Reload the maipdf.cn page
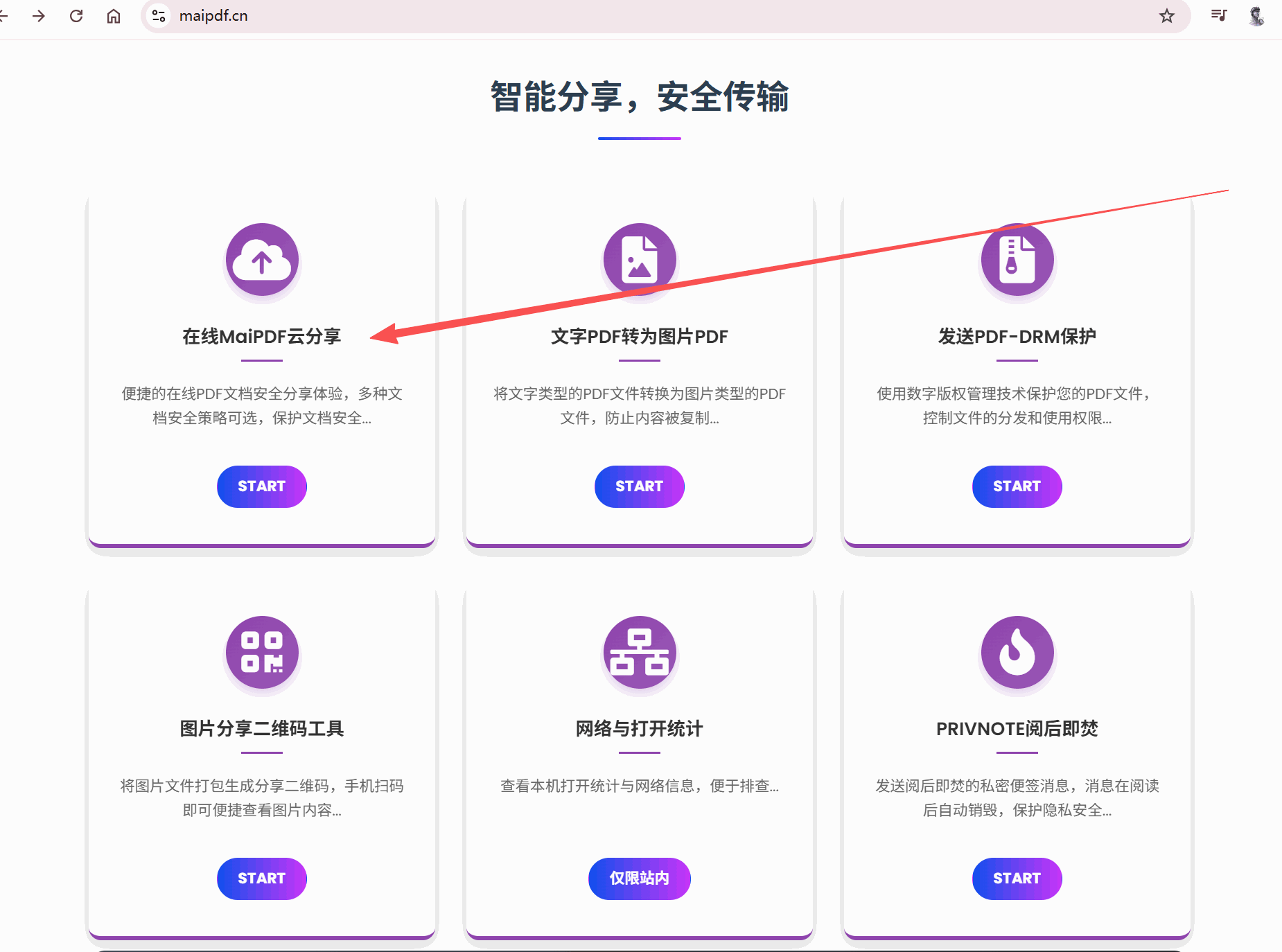 point(77,15)
